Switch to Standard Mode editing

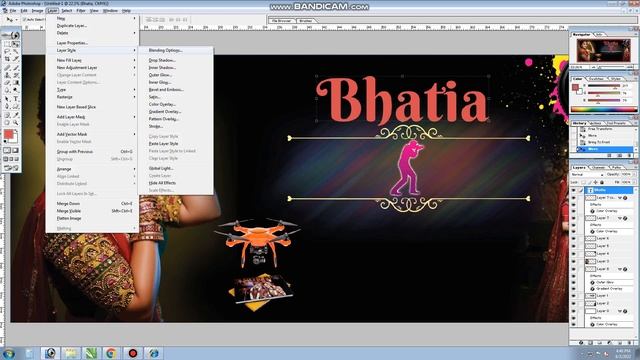(x=7, y=150)
